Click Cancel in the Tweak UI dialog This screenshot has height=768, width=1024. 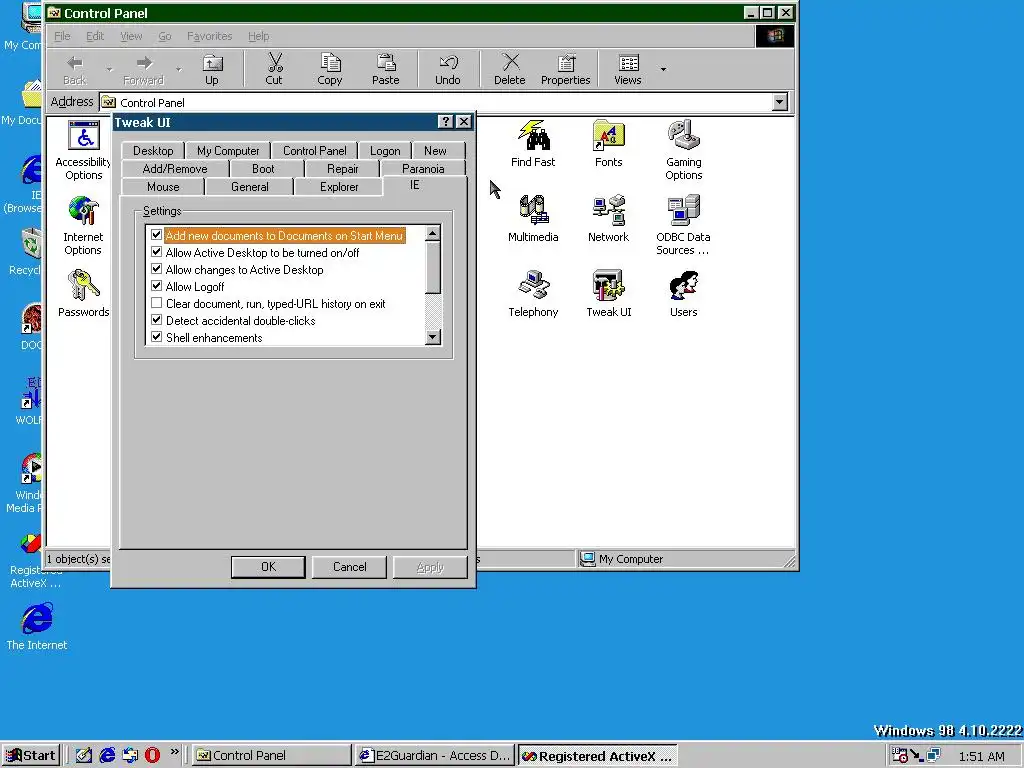pos(349,567)
